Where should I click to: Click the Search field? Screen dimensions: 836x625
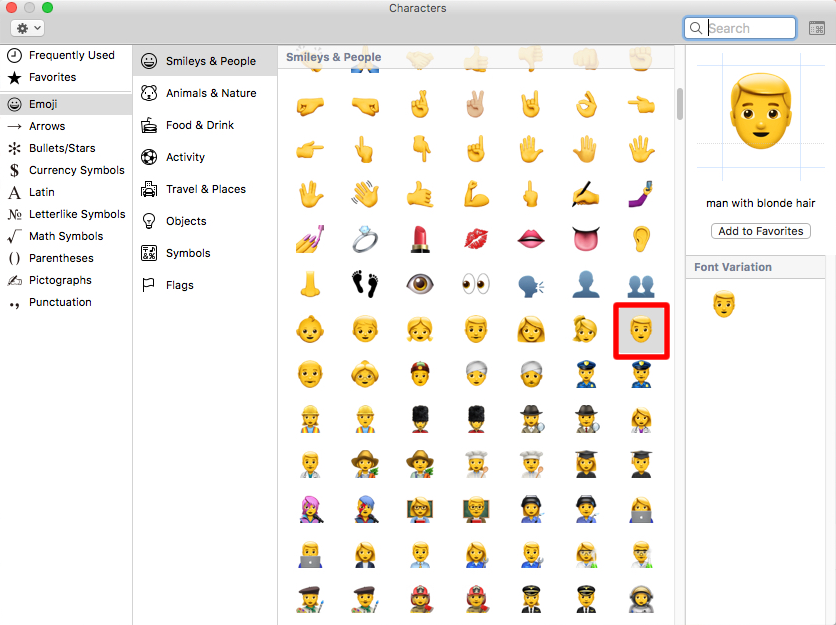740,28
